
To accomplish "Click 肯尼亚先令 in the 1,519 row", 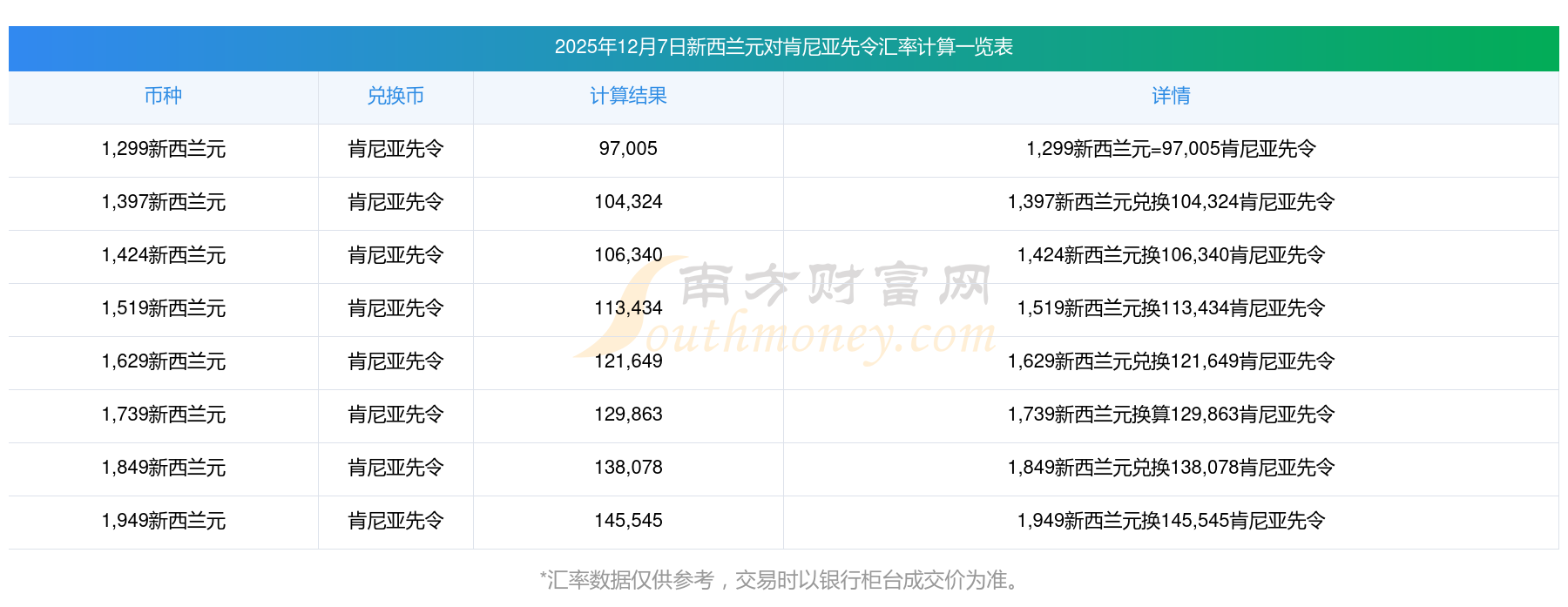I will point(395,308).
